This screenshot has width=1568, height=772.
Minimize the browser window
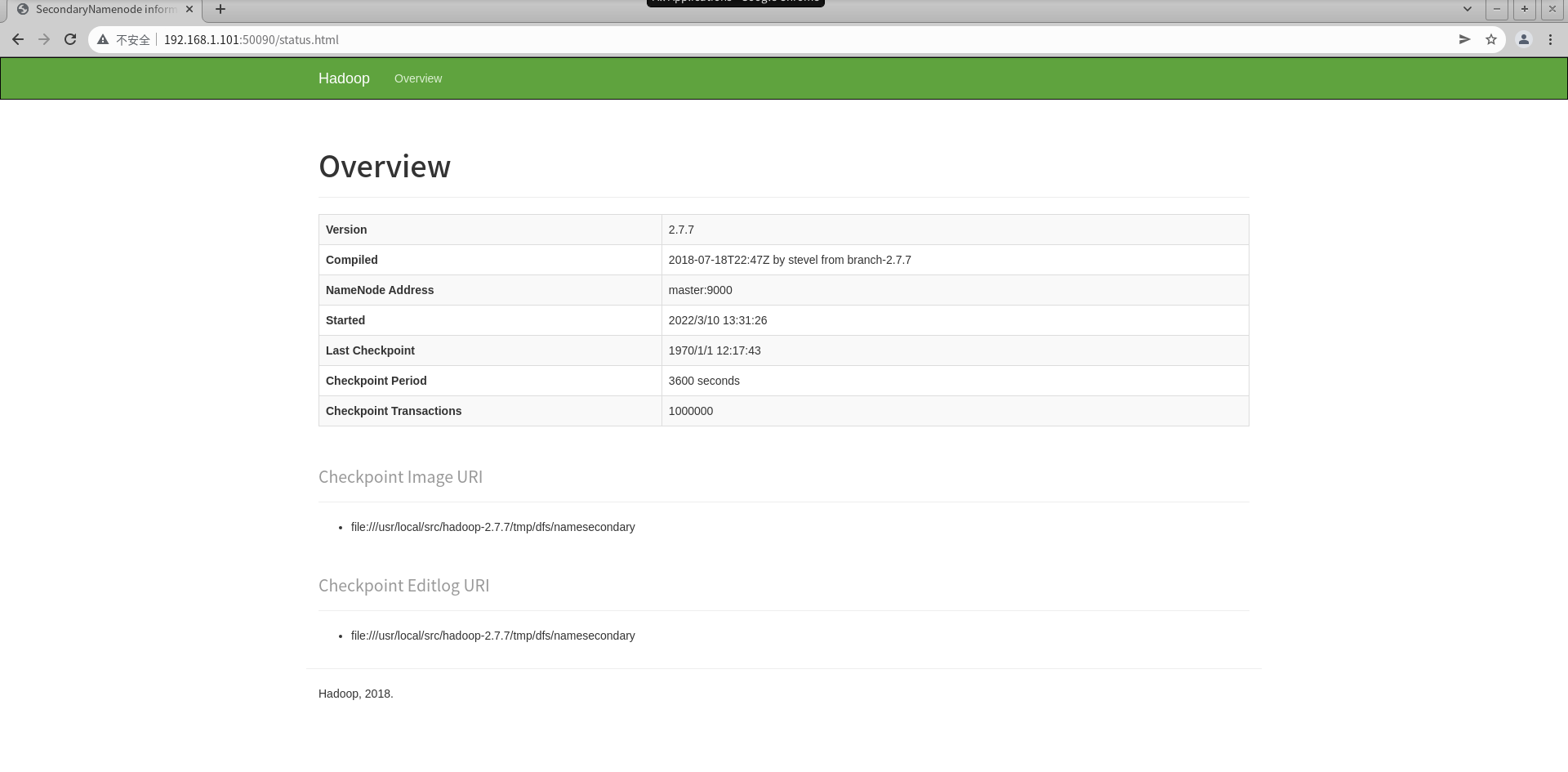(x=1497, y=9)
